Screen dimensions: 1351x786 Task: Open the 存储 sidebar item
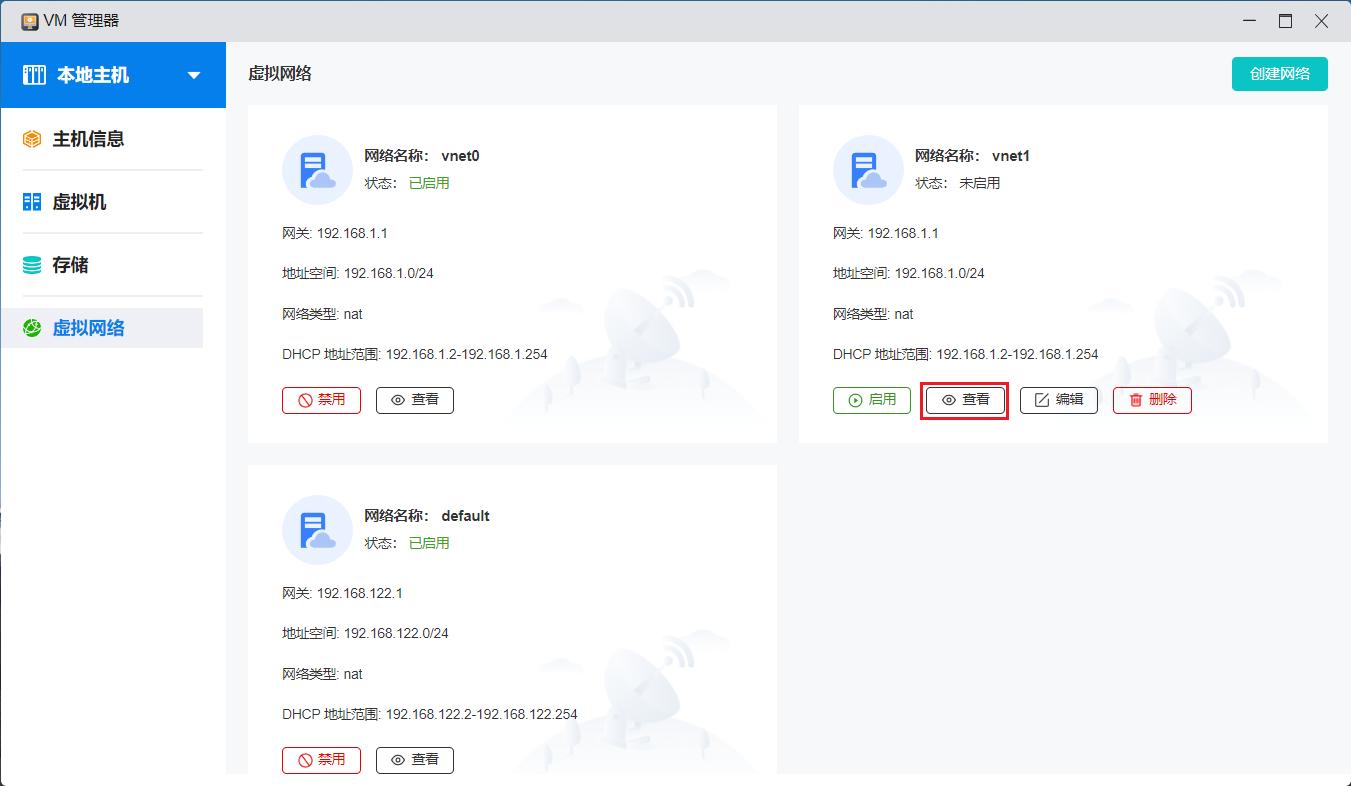(x=112, y=265)
